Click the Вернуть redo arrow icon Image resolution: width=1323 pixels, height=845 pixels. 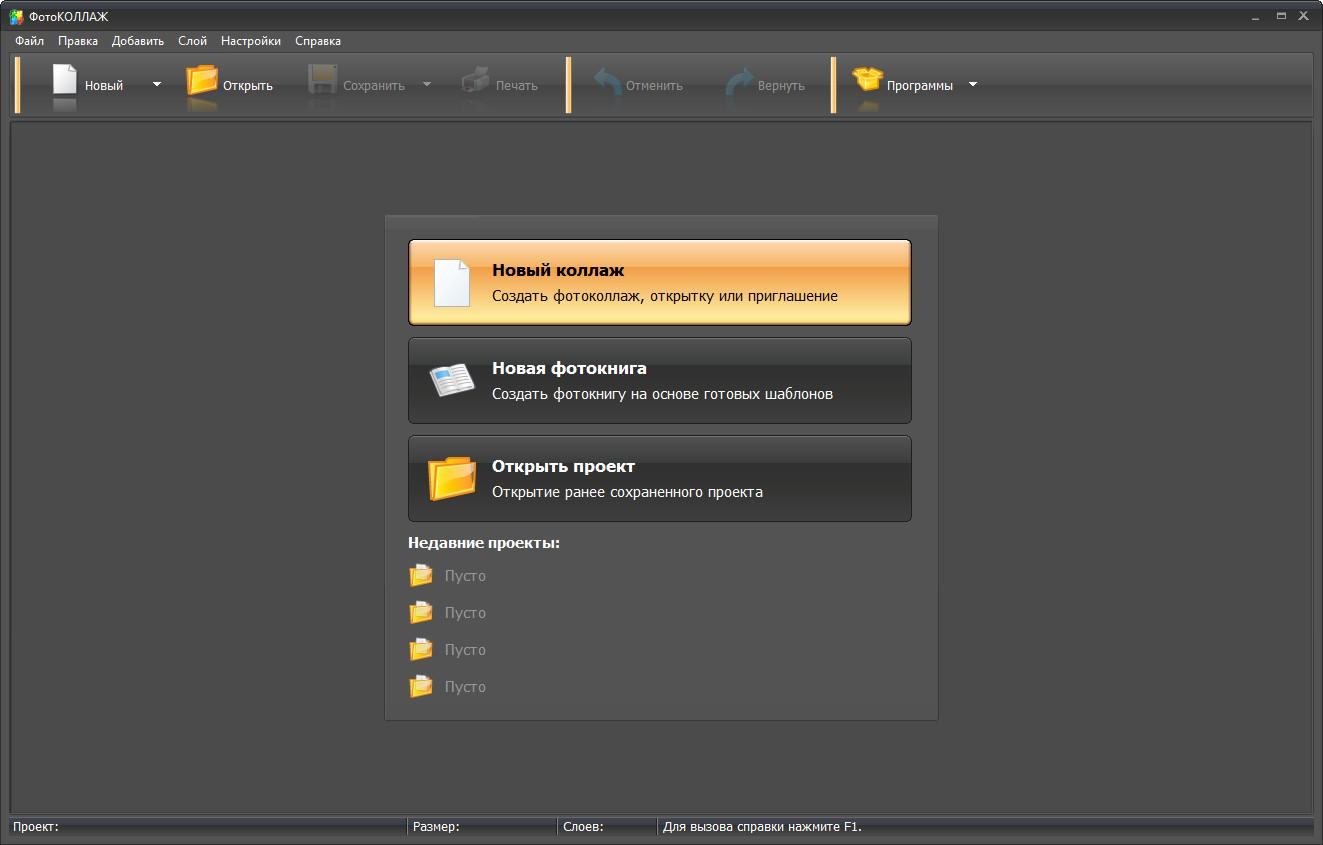[x=739, y=81]
